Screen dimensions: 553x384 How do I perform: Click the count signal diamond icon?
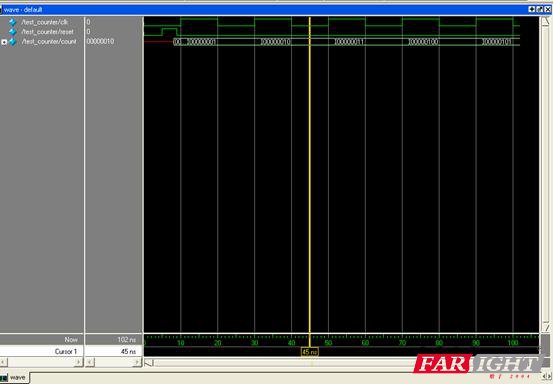[13, 42]
